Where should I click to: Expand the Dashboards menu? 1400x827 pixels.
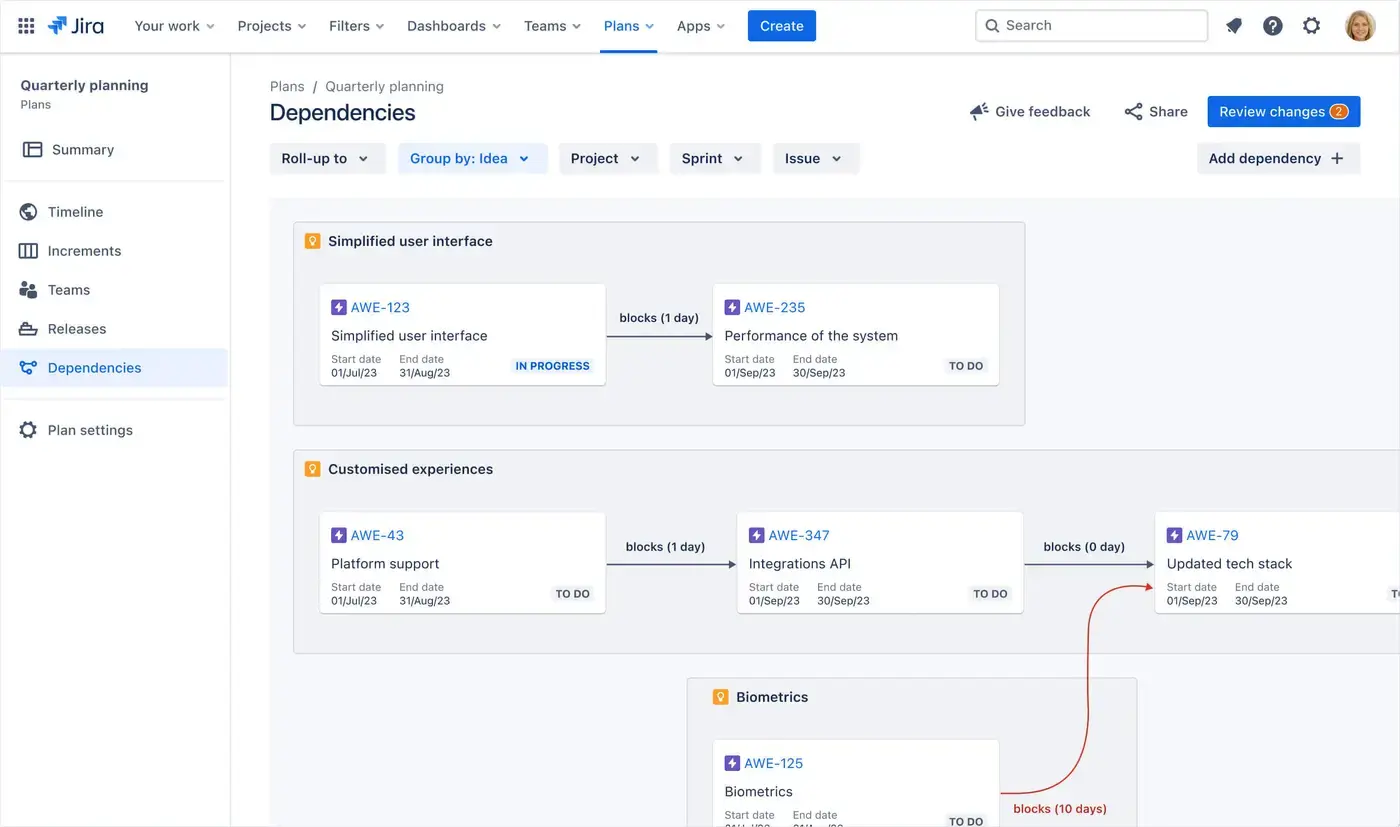coord(454,26)
